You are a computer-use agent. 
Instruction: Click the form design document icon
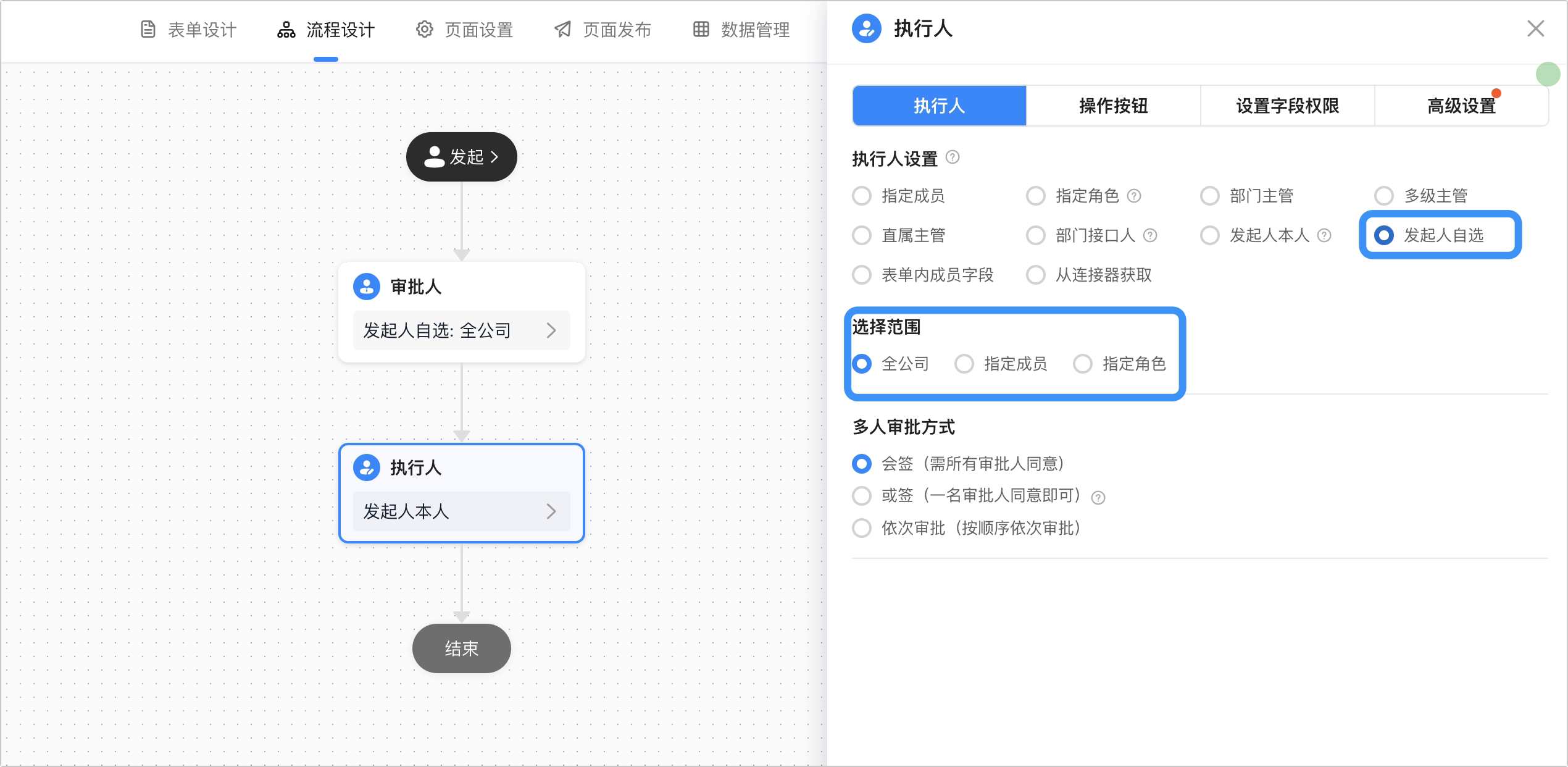[x=148, y=30]
